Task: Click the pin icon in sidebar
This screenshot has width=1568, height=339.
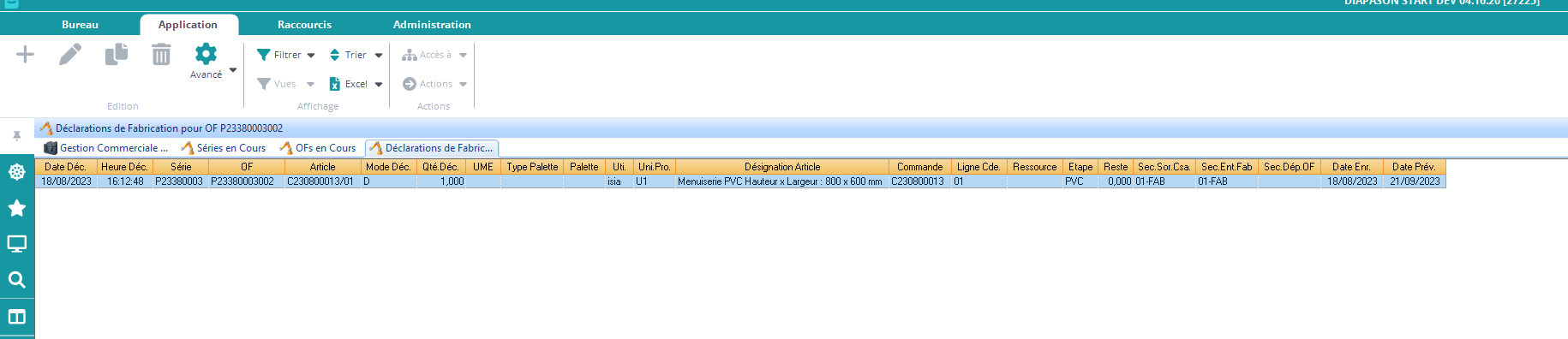Action: 16,136
